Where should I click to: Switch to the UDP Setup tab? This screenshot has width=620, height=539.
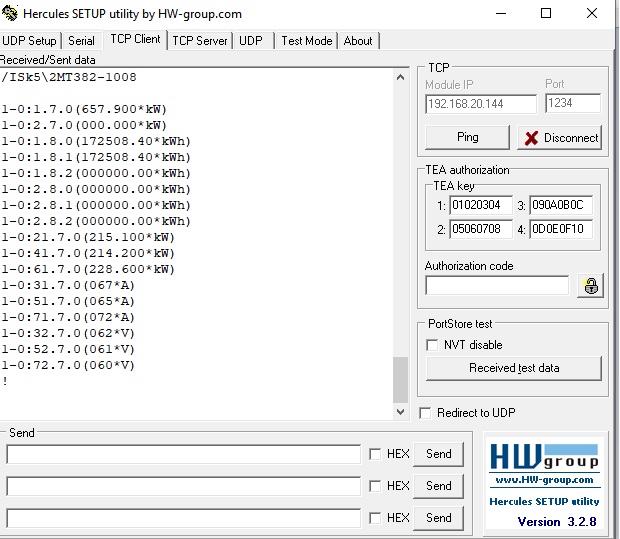30,41
